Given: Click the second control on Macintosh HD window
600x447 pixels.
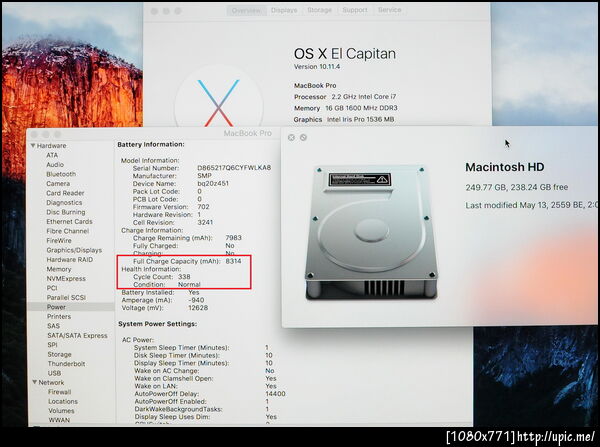Looking at the screenshot, I should pos(303,137).
